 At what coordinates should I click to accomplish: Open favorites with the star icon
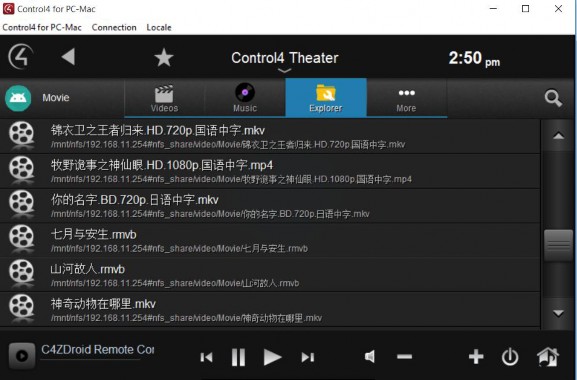[164, 58]
